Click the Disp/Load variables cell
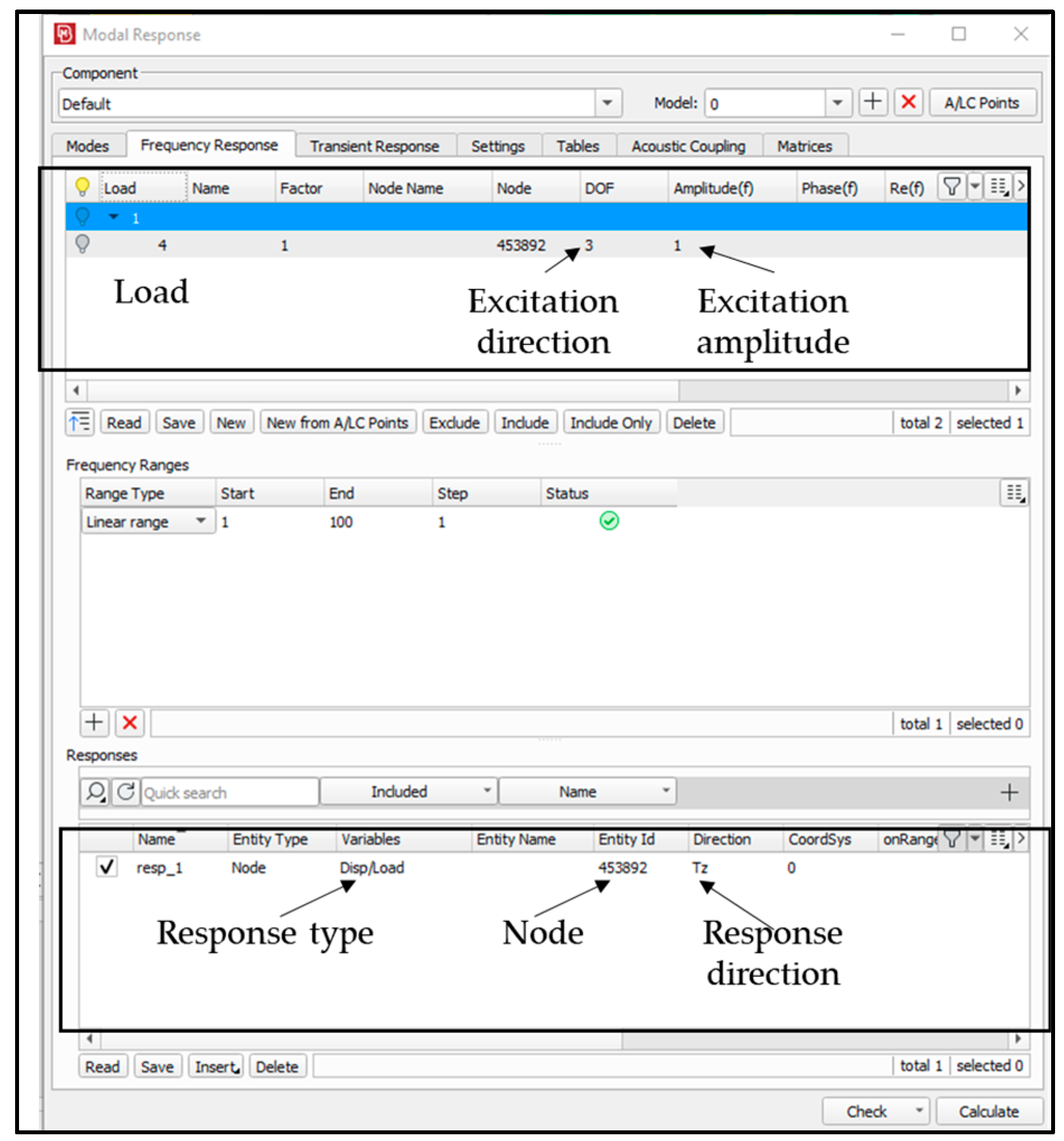The image size is (1064, 1141). [371, 867]
